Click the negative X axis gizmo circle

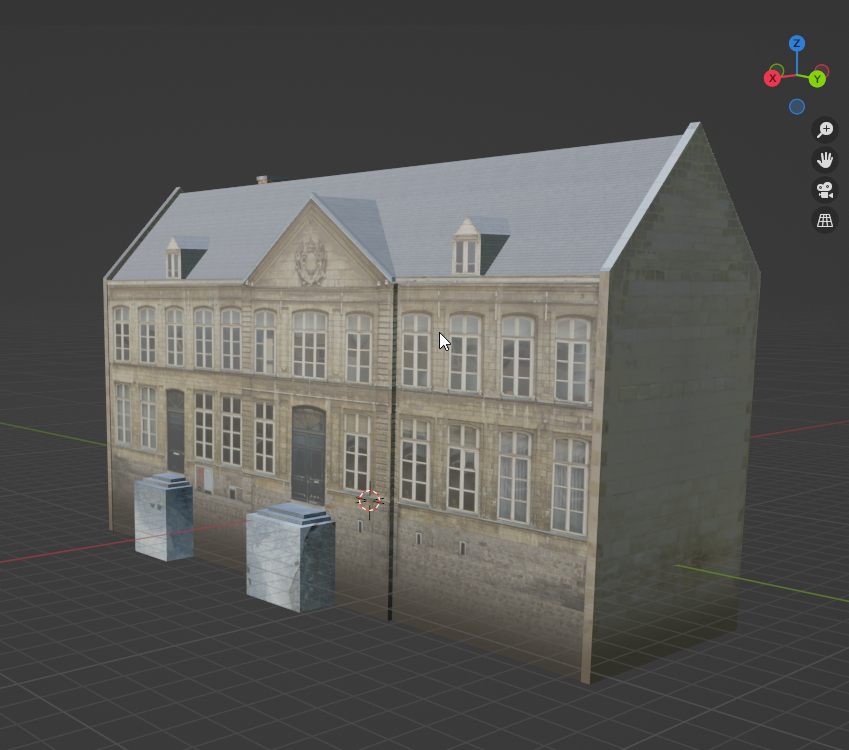pos(822,71)
